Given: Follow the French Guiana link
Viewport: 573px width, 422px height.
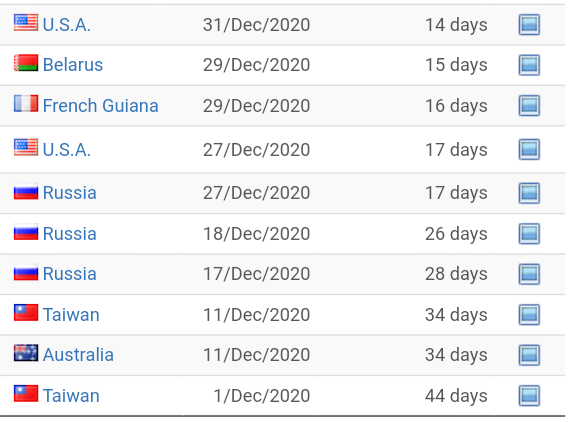Looking at the screenshot, I should (100, 106).
